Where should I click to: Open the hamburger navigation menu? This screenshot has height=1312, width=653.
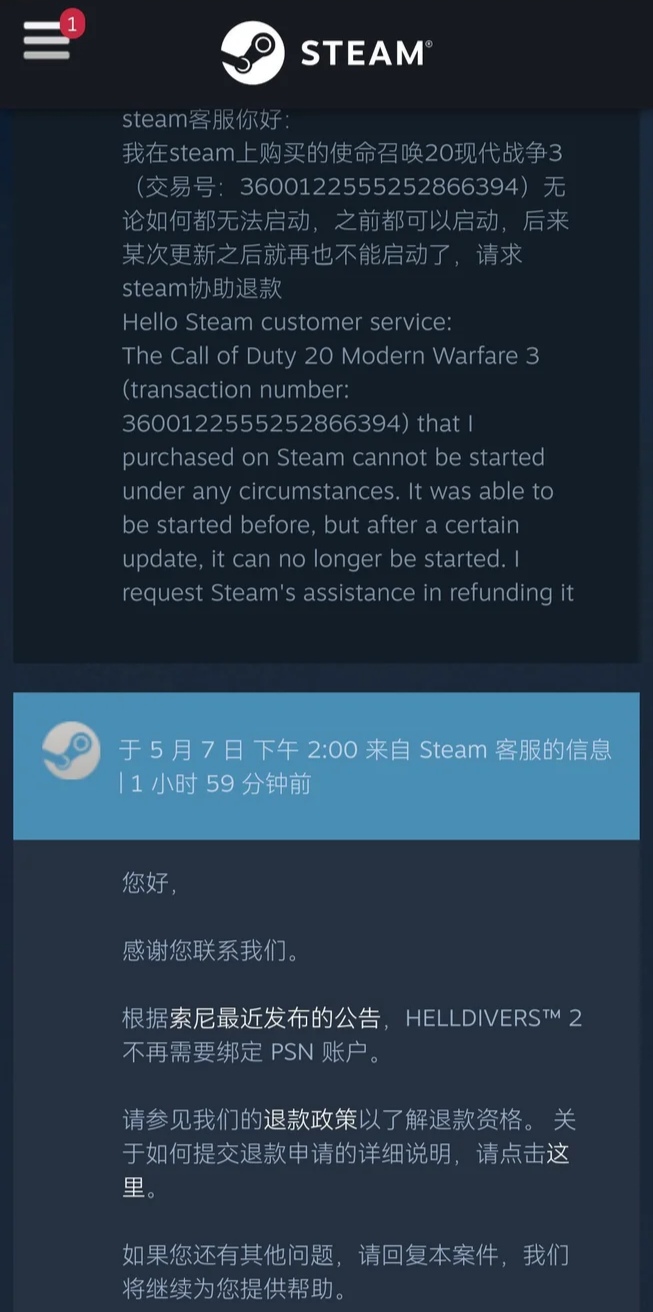pyautogui.click(x=46, y=40)
